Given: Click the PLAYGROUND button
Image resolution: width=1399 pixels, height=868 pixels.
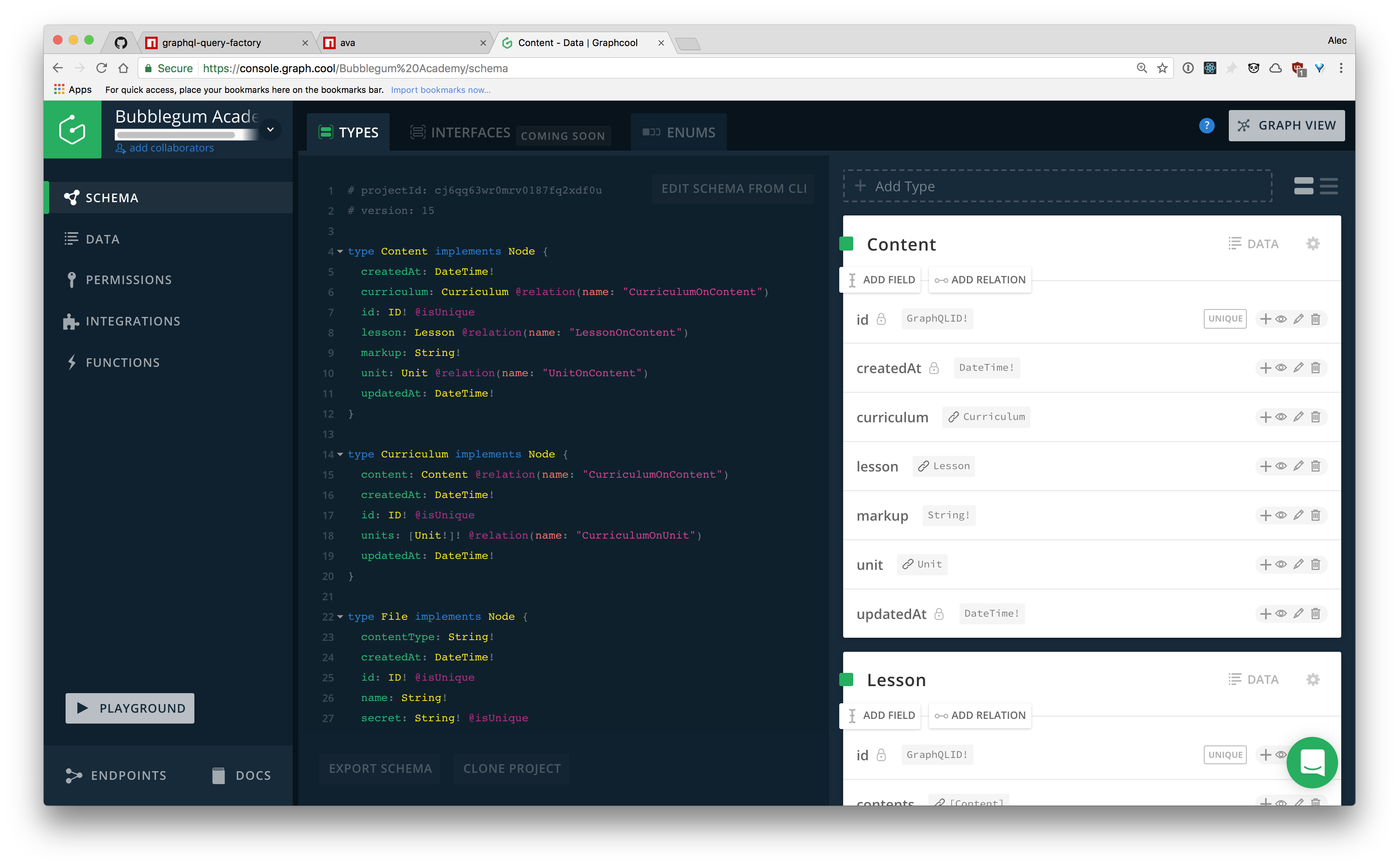Looking at the screenshot, I should click(130, 708).
